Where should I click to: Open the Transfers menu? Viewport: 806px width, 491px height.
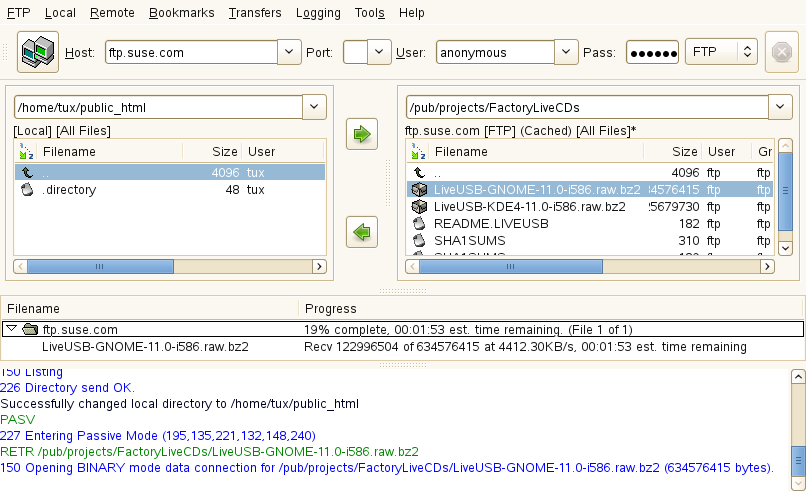tap(255, 13)
